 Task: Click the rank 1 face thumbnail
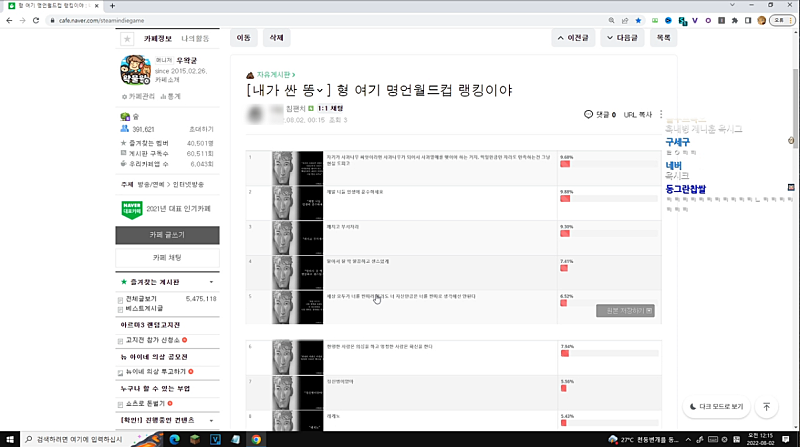pyautogui.click(x=297, y=168)
